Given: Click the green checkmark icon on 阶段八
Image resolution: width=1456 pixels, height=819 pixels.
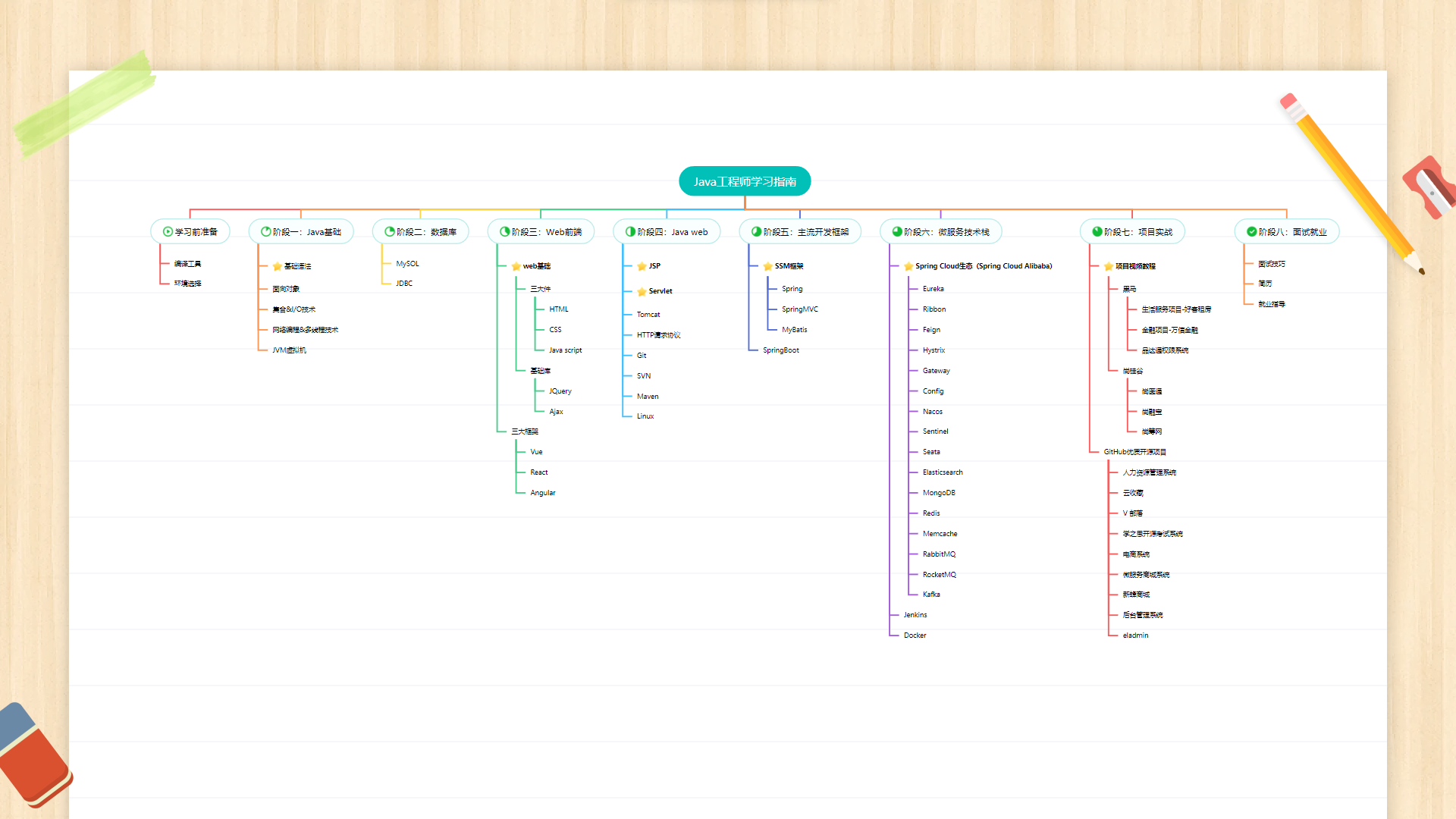Looking at the screenshot, I should (x=1251, y=232).
